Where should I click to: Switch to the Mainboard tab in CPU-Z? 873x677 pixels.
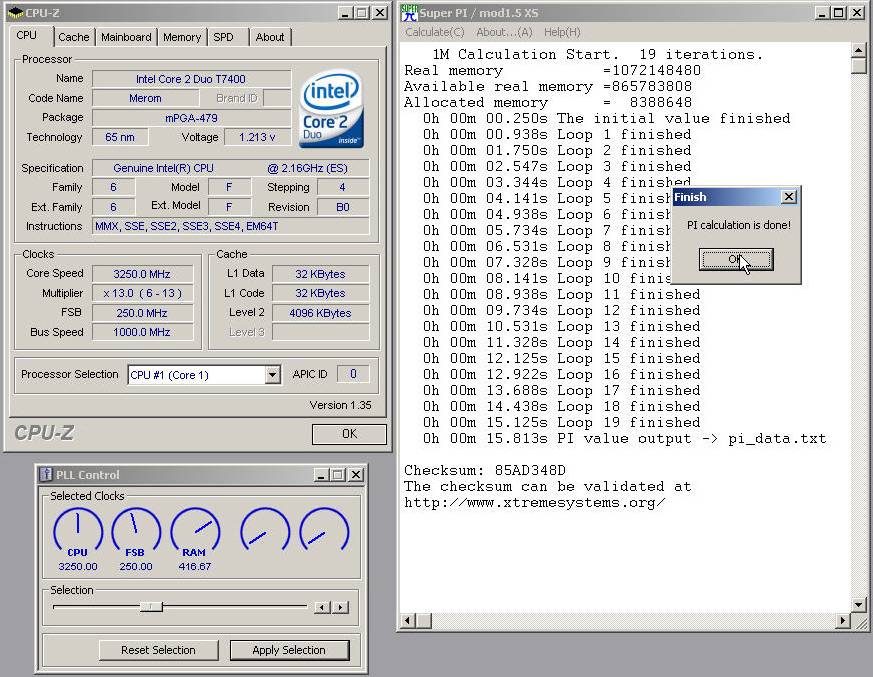coord(126,37)
